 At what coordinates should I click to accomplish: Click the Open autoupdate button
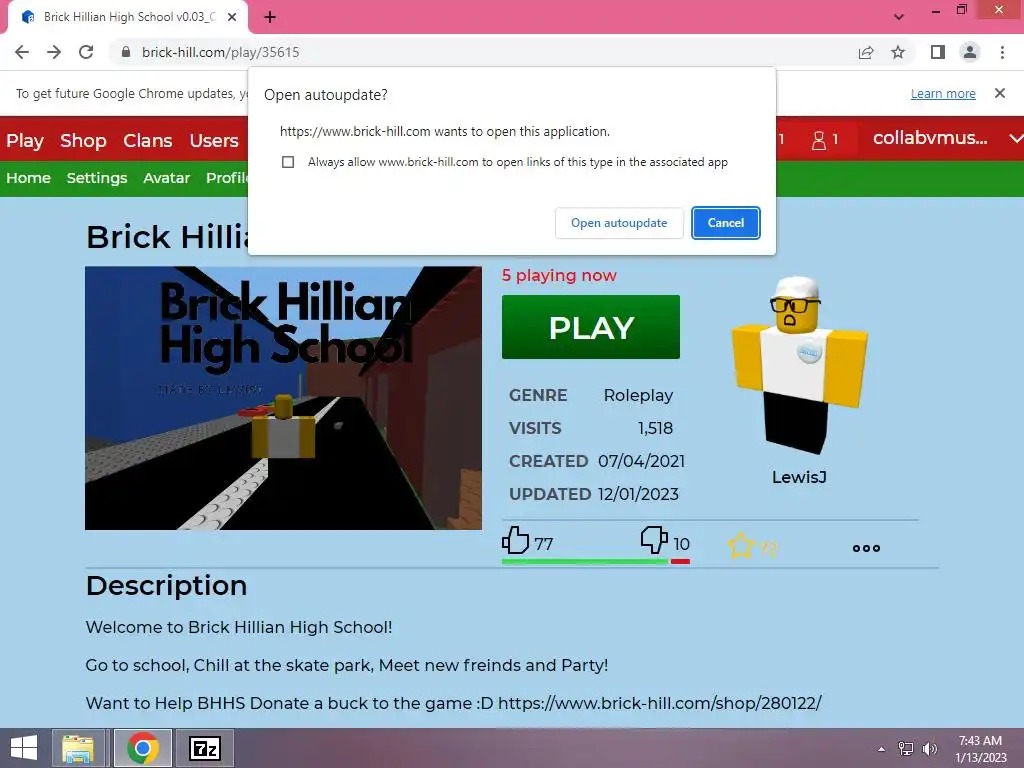point(619,223)
